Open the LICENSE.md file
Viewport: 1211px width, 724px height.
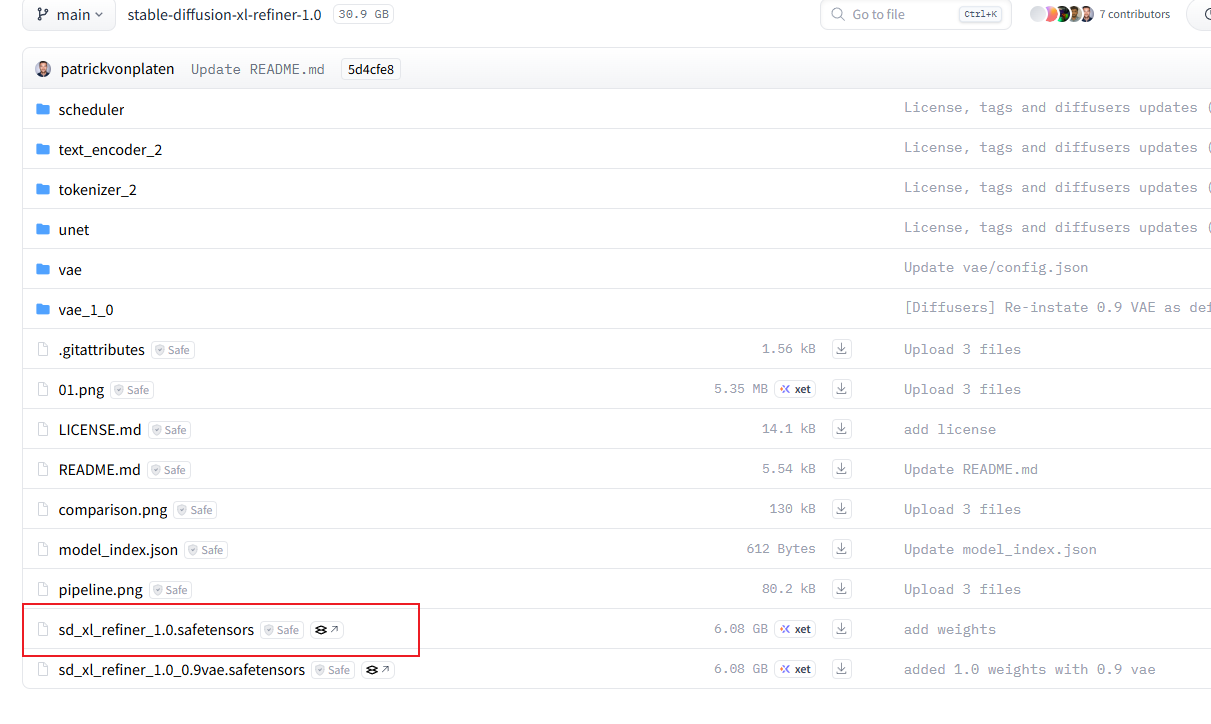tap(100, 429)
